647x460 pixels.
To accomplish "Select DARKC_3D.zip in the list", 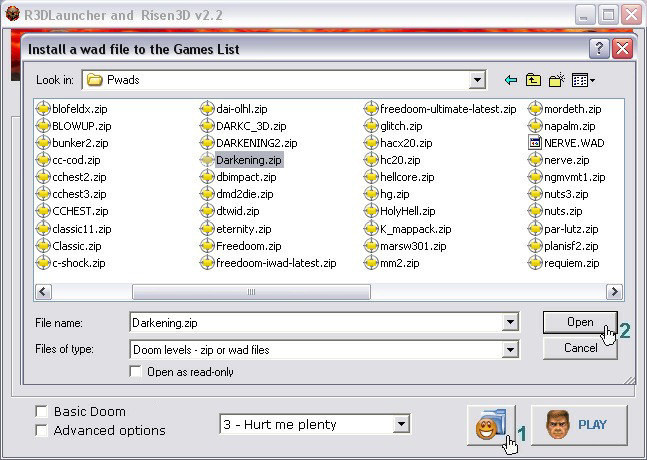I will [x=251, y=126].
